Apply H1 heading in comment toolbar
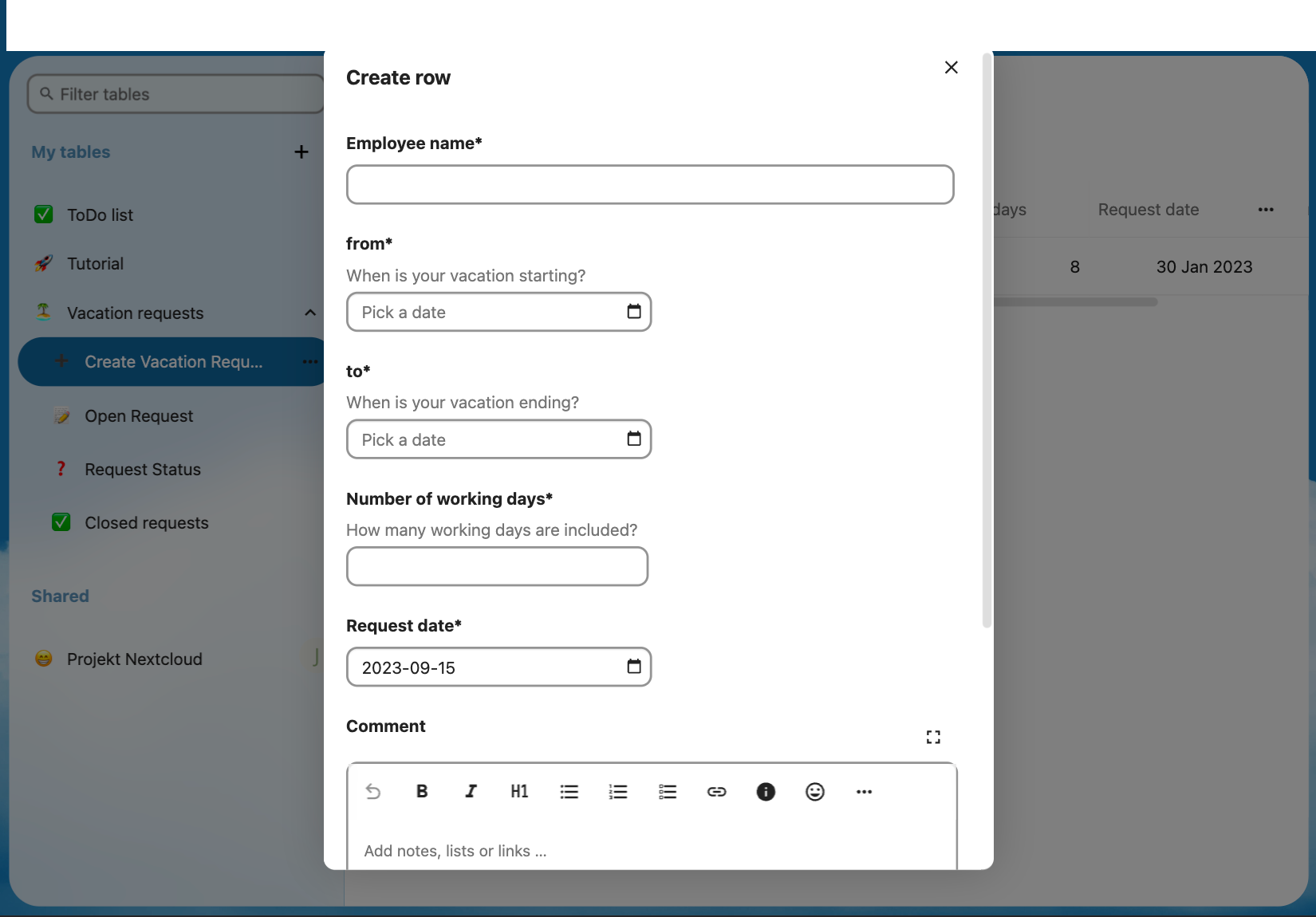This screenshot has height=917, width=1316. [x=519, y=791]
